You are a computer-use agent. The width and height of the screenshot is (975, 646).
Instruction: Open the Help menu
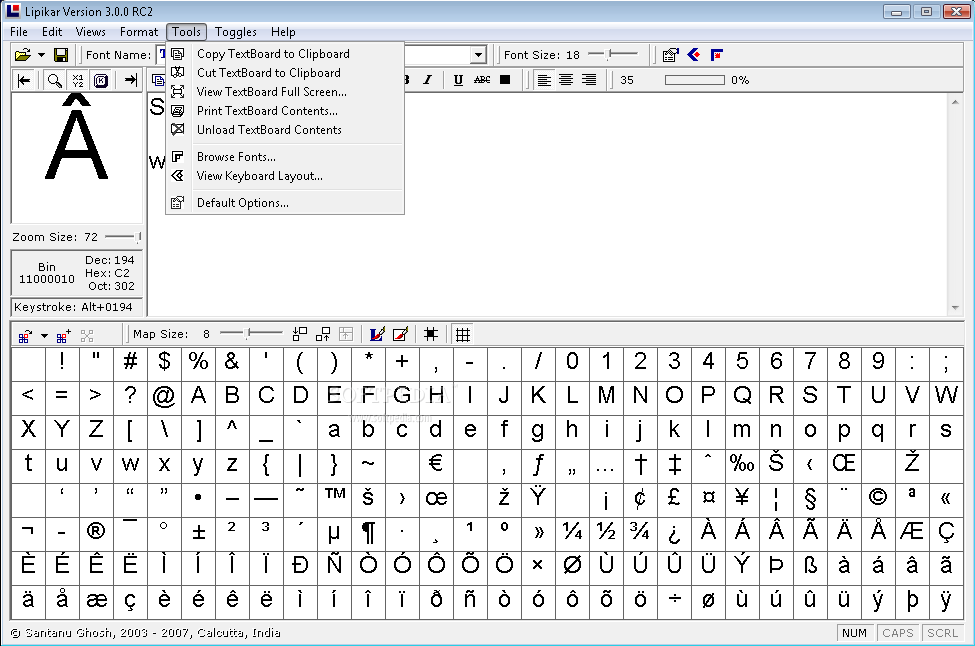pos(283,32)
